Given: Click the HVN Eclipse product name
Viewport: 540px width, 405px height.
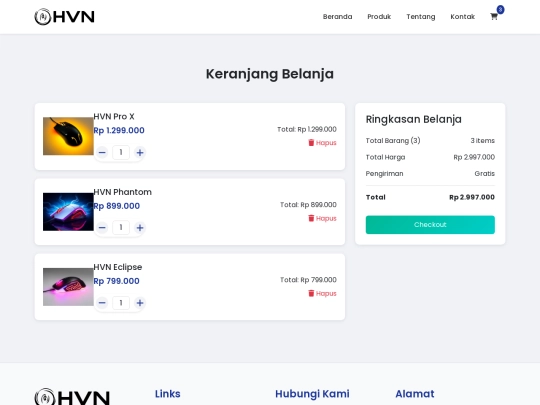Looking at the screenshot, I should 118,267.
